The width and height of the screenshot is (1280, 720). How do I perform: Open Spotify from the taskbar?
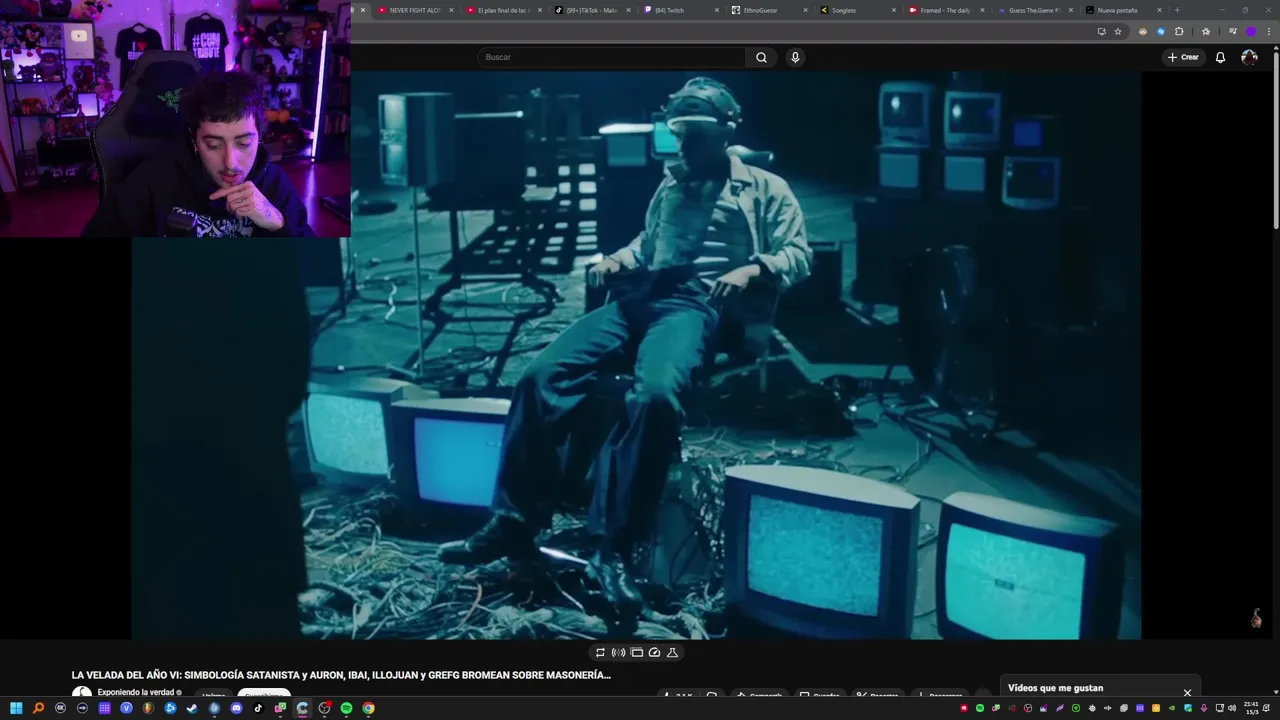(x=346, y=708)
